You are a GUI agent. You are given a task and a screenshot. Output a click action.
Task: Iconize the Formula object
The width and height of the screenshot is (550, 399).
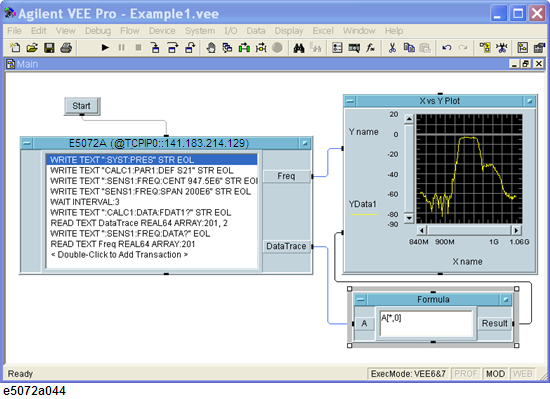[505, 299]
